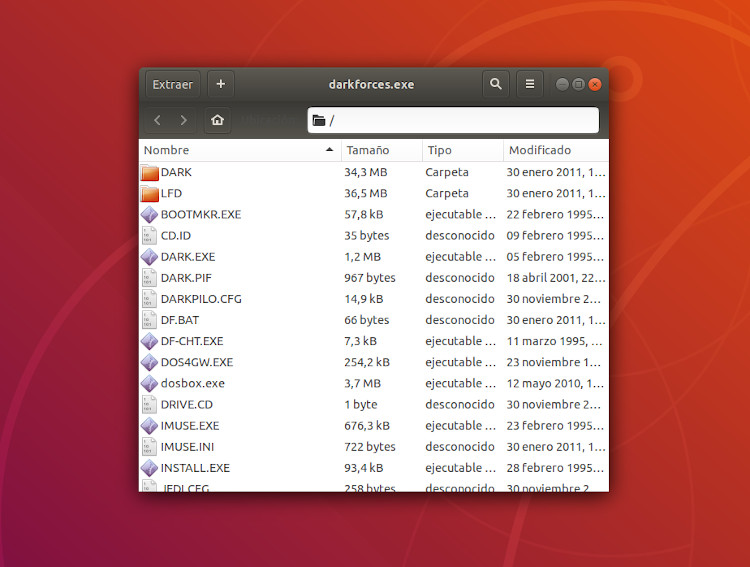
Task: Click the Extraer button
Action: pos(173,85)
